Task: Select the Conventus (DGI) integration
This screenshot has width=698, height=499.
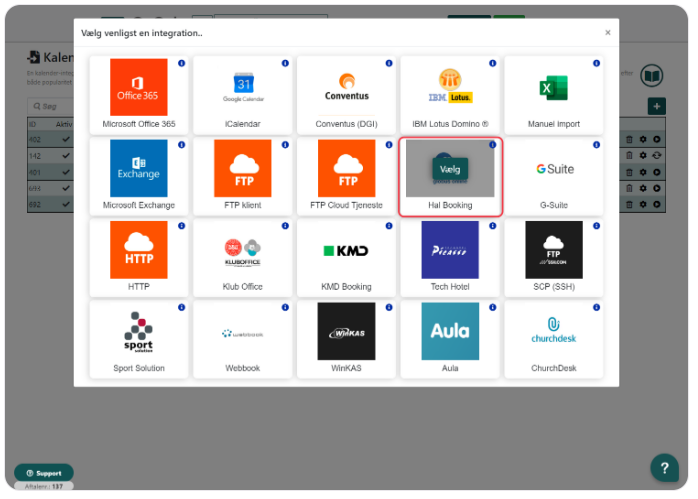Action: pos(346,95)
